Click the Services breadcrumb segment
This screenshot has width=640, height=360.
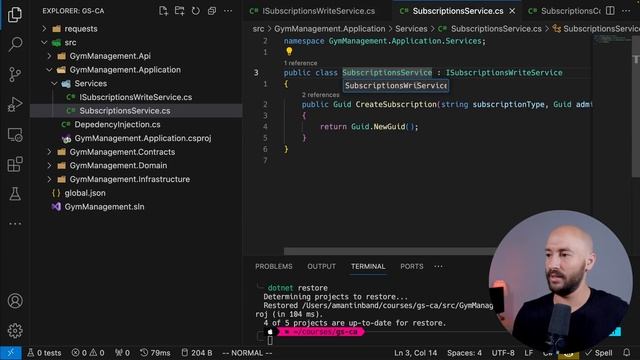click(411, 29)
